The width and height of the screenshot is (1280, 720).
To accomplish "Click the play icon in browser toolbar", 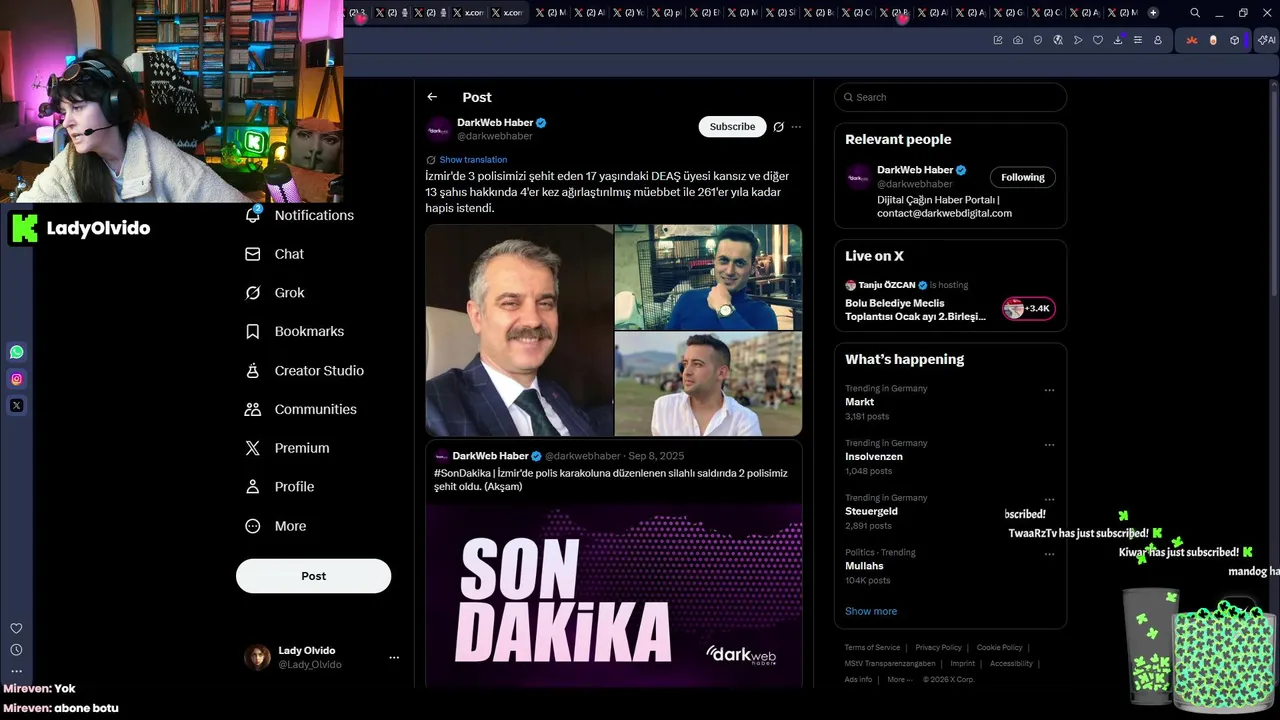I will pos(1078,40).
